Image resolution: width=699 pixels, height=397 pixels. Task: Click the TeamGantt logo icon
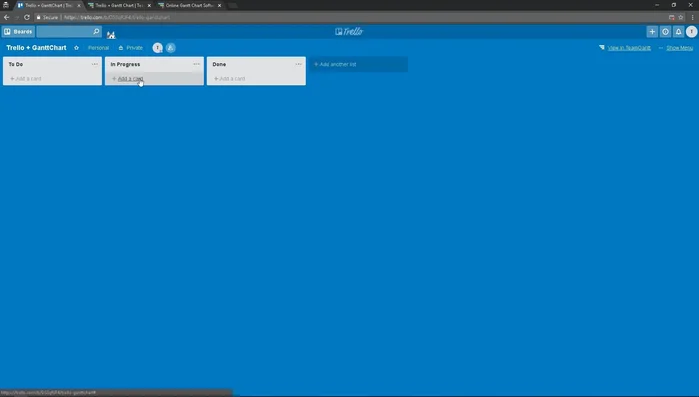click(x=602, y=47)
